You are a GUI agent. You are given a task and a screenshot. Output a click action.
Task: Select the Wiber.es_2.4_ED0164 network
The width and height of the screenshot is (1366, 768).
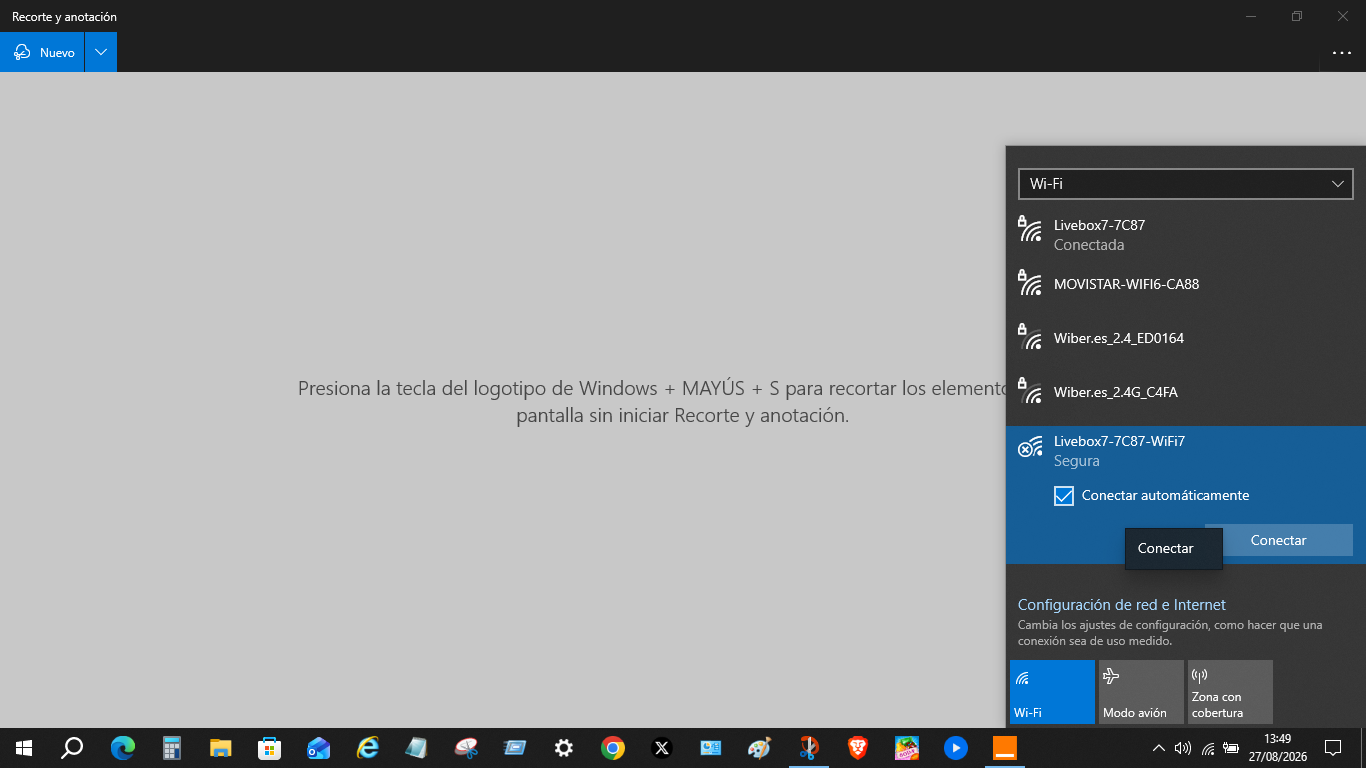tap(1186, 338)
